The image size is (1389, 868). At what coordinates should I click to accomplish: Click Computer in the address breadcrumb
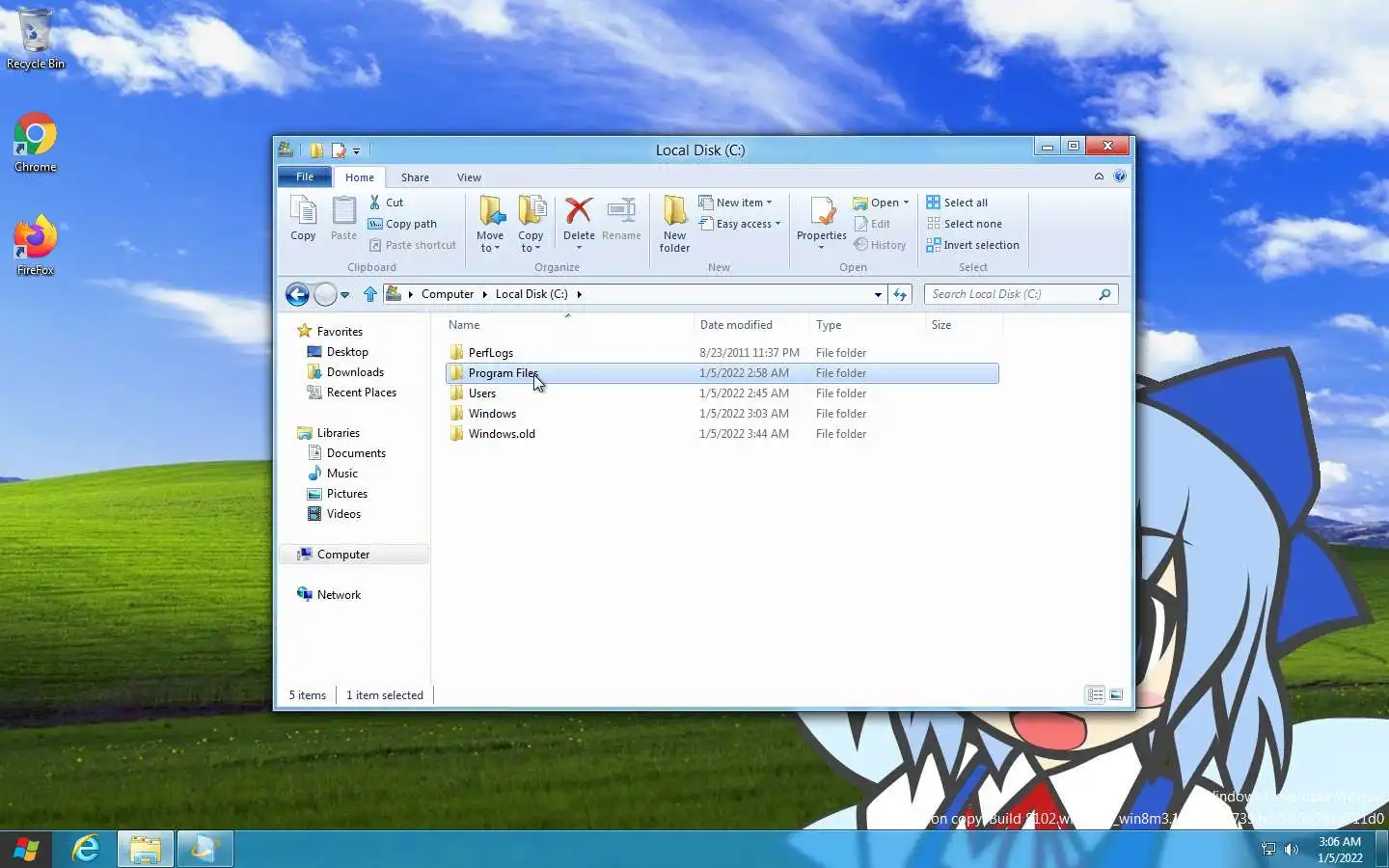pos(448,294)
